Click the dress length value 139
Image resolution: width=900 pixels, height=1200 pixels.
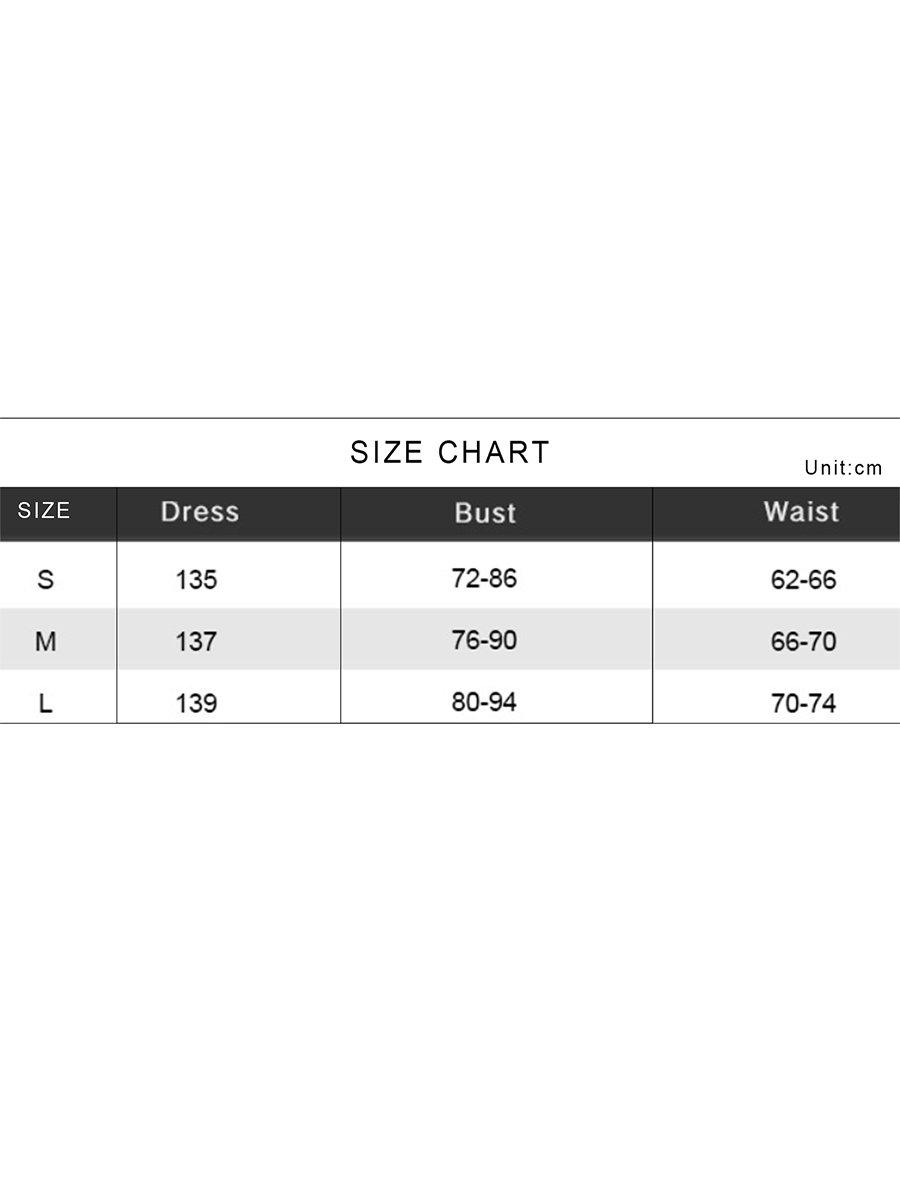point(196,704)
